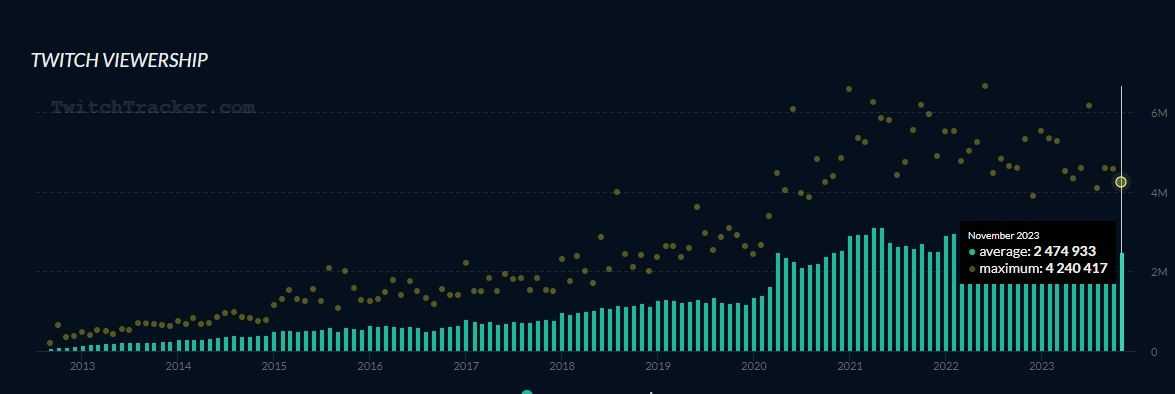Select the mid-2018 maximum dot near 4M
Screen dimensions: 1175x394
pyautogui.click(x=617, y=192)
